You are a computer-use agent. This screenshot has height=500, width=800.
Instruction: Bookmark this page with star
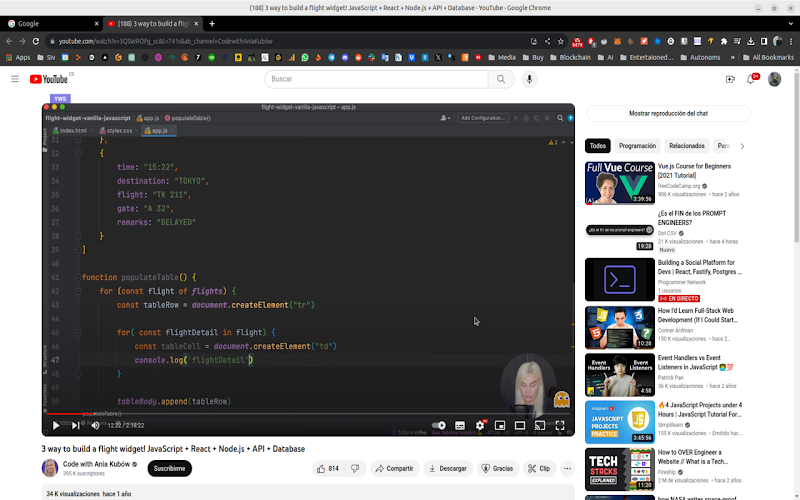pos(561,41)
